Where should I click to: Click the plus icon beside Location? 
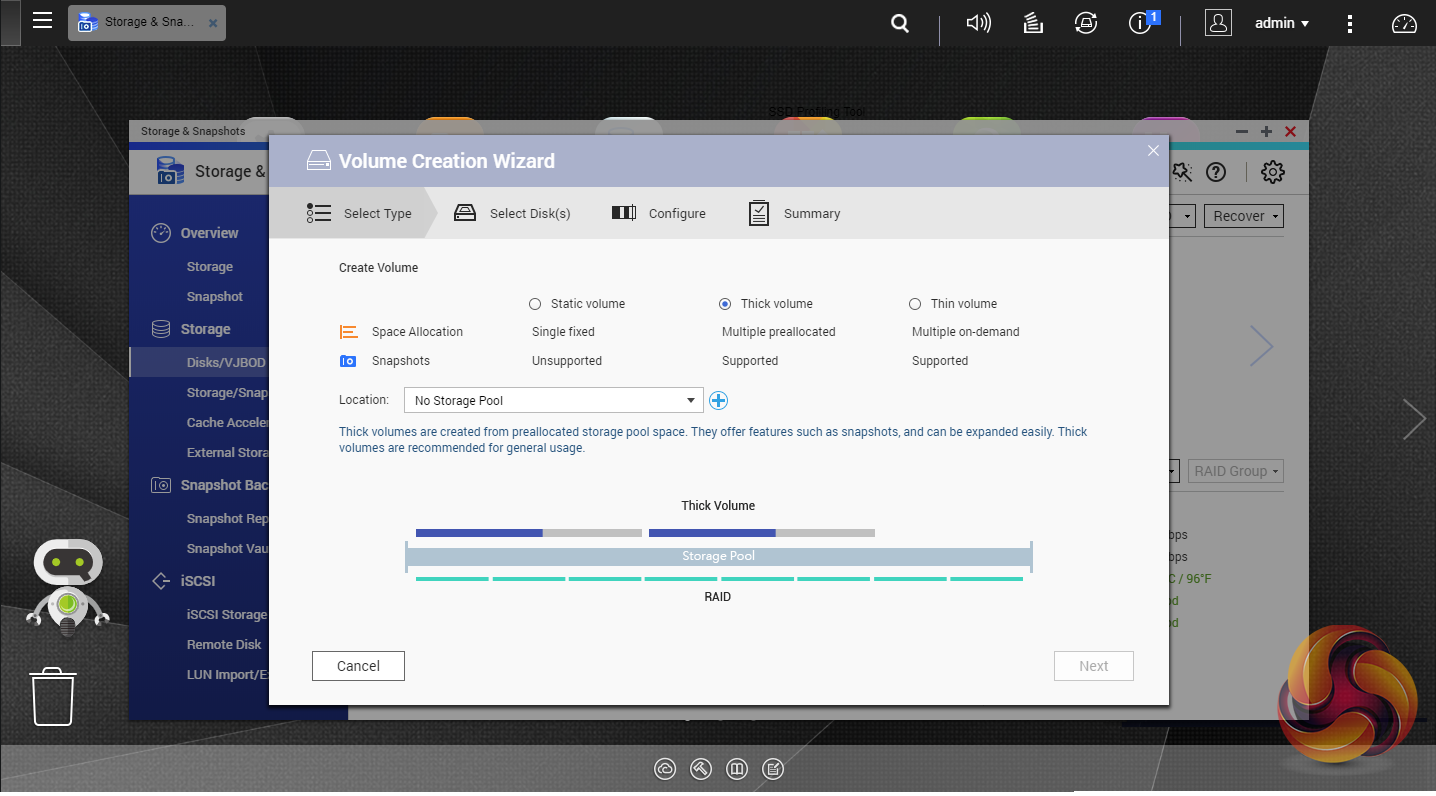[x=718, y=401]
